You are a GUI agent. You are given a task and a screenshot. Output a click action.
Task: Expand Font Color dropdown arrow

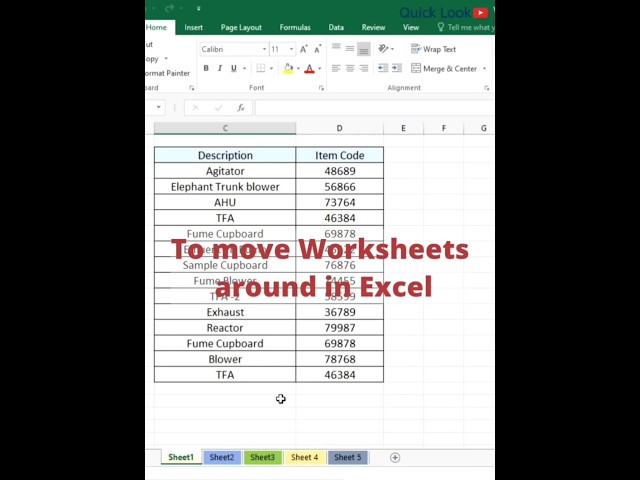click(320, 68)
